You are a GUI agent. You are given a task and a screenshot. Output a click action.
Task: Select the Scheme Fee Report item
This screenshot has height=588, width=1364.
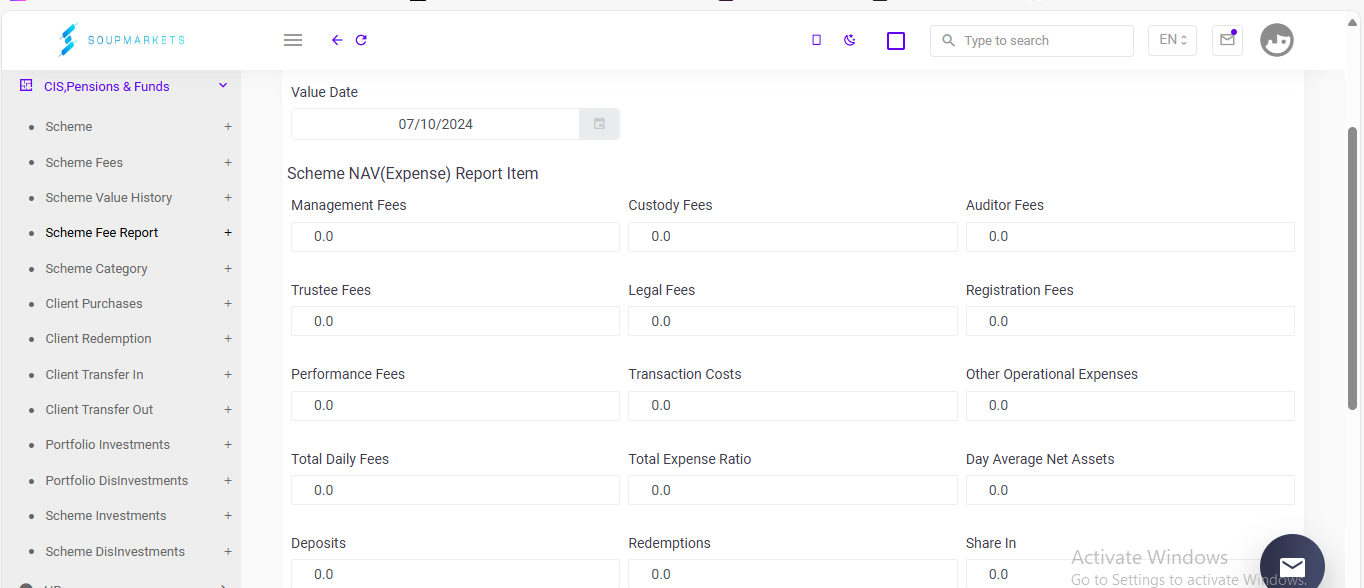(x=102, y=233)
